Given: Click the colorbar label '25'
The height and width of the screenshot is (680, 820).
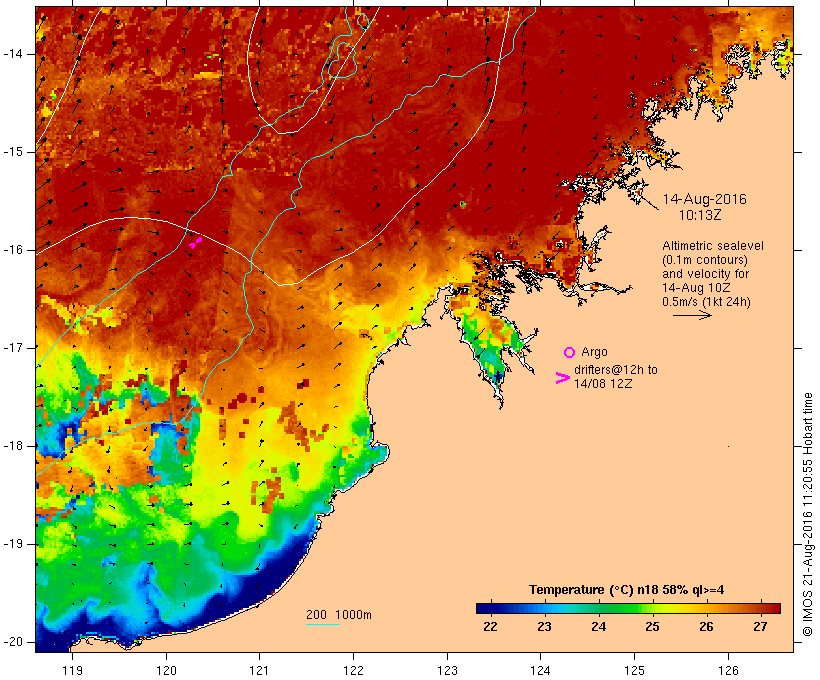Looking at the screenshot, I should [x=652, y=627].
